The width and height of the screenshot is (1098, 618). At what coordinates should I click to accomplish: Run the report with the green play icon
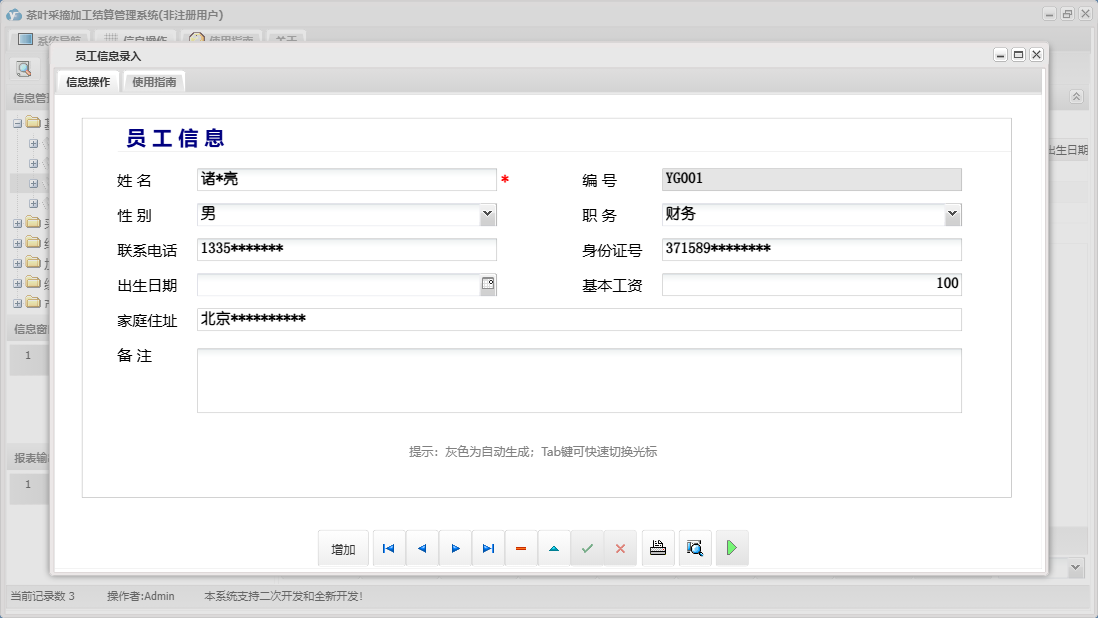click(x=732, y=548)
